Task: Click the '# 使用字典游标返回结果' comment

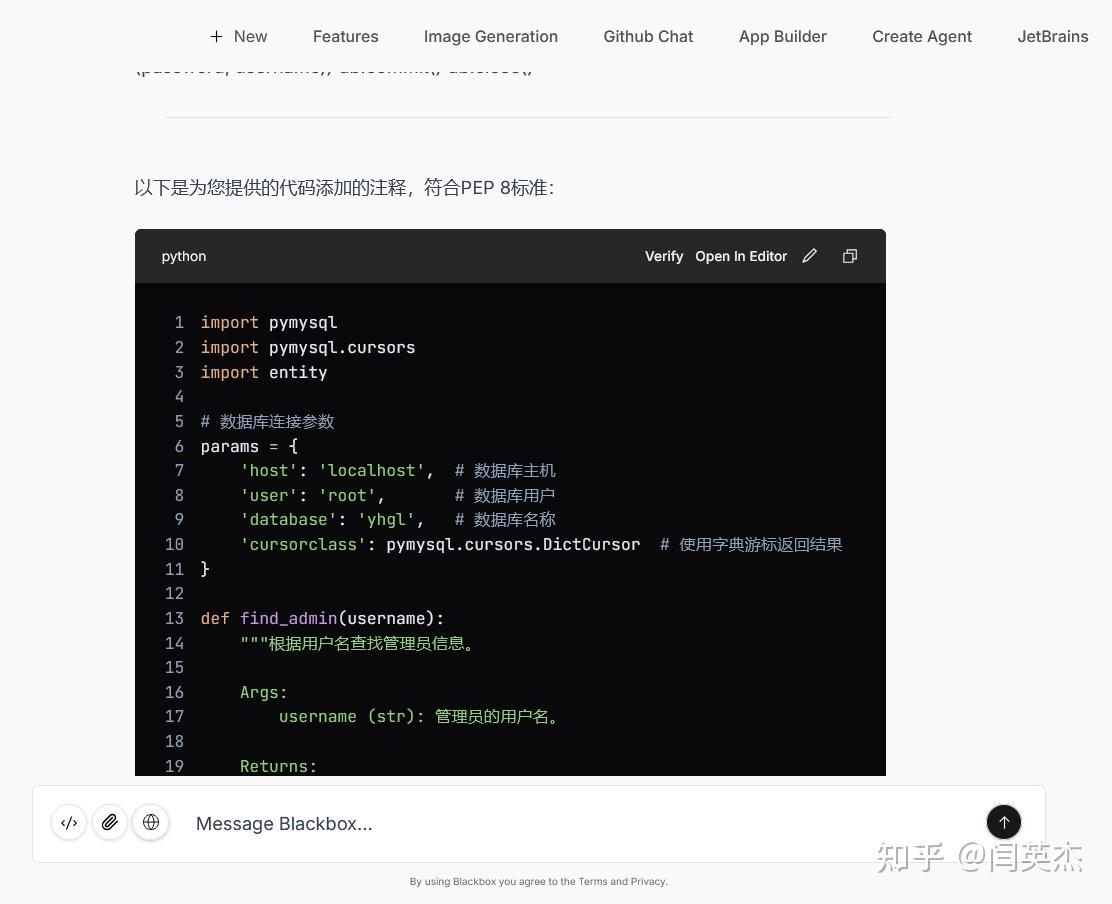Action: 751,545
